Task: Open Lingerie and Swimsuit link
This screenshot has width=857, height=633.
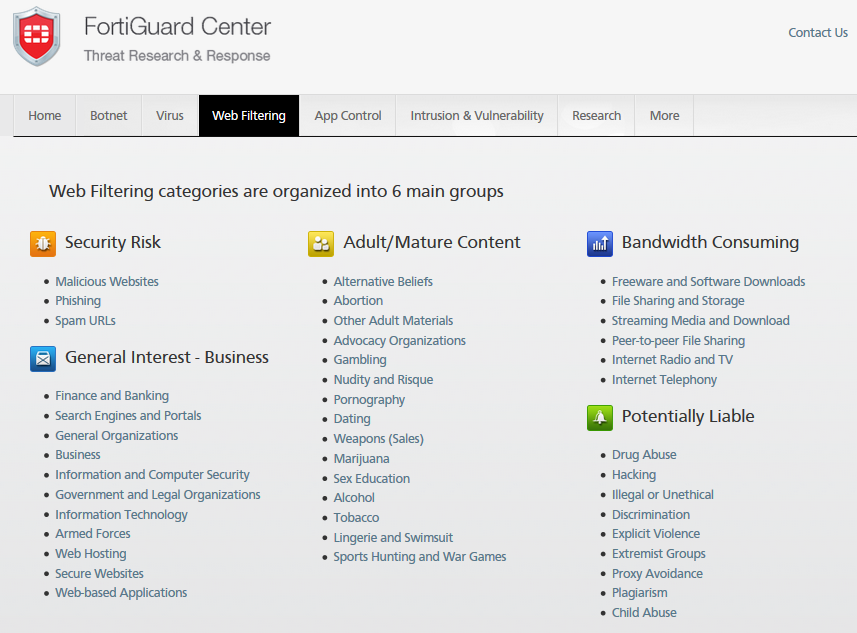Action: tap(393, 538)
